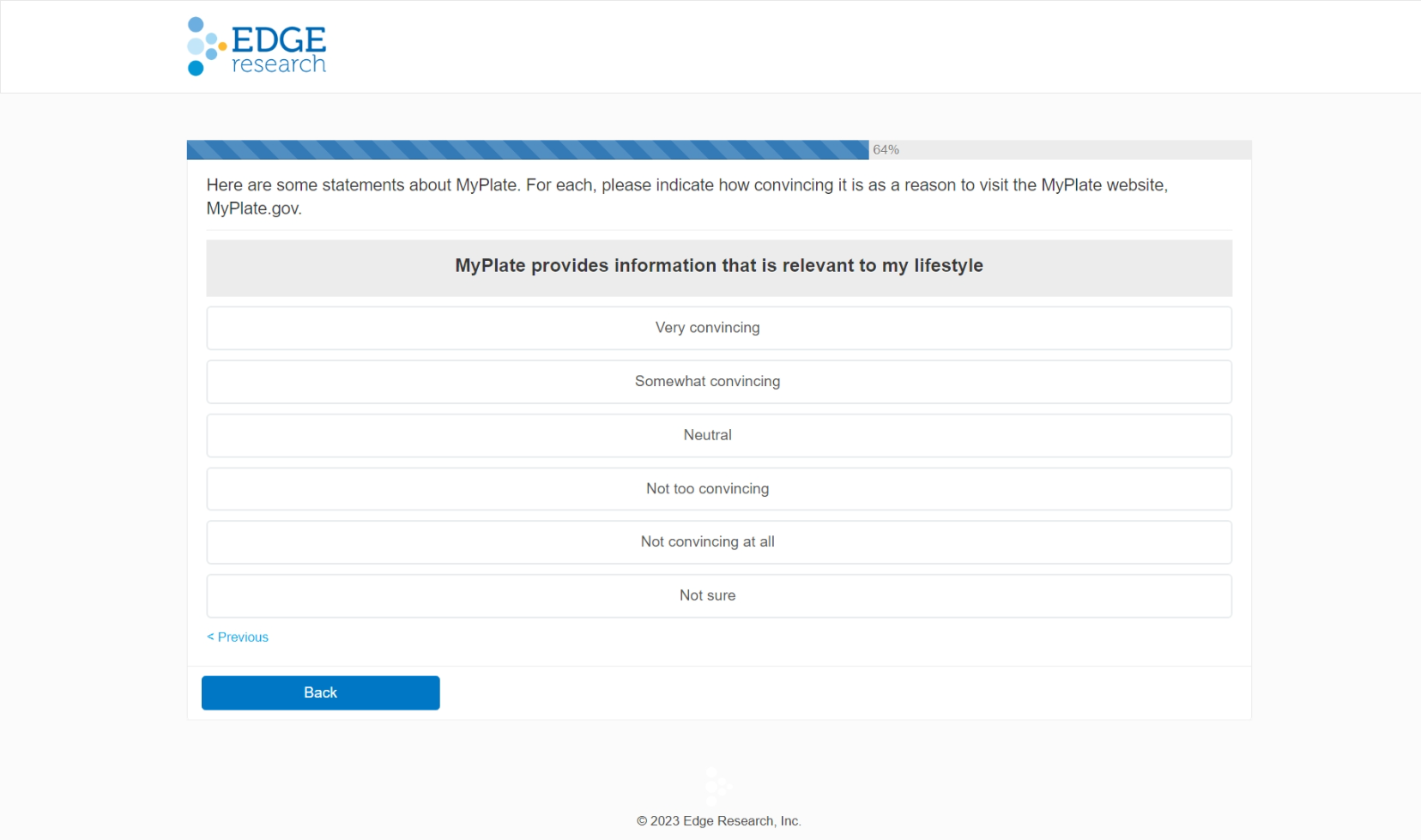Select the "Not sure" answer

tap(719, 595)
